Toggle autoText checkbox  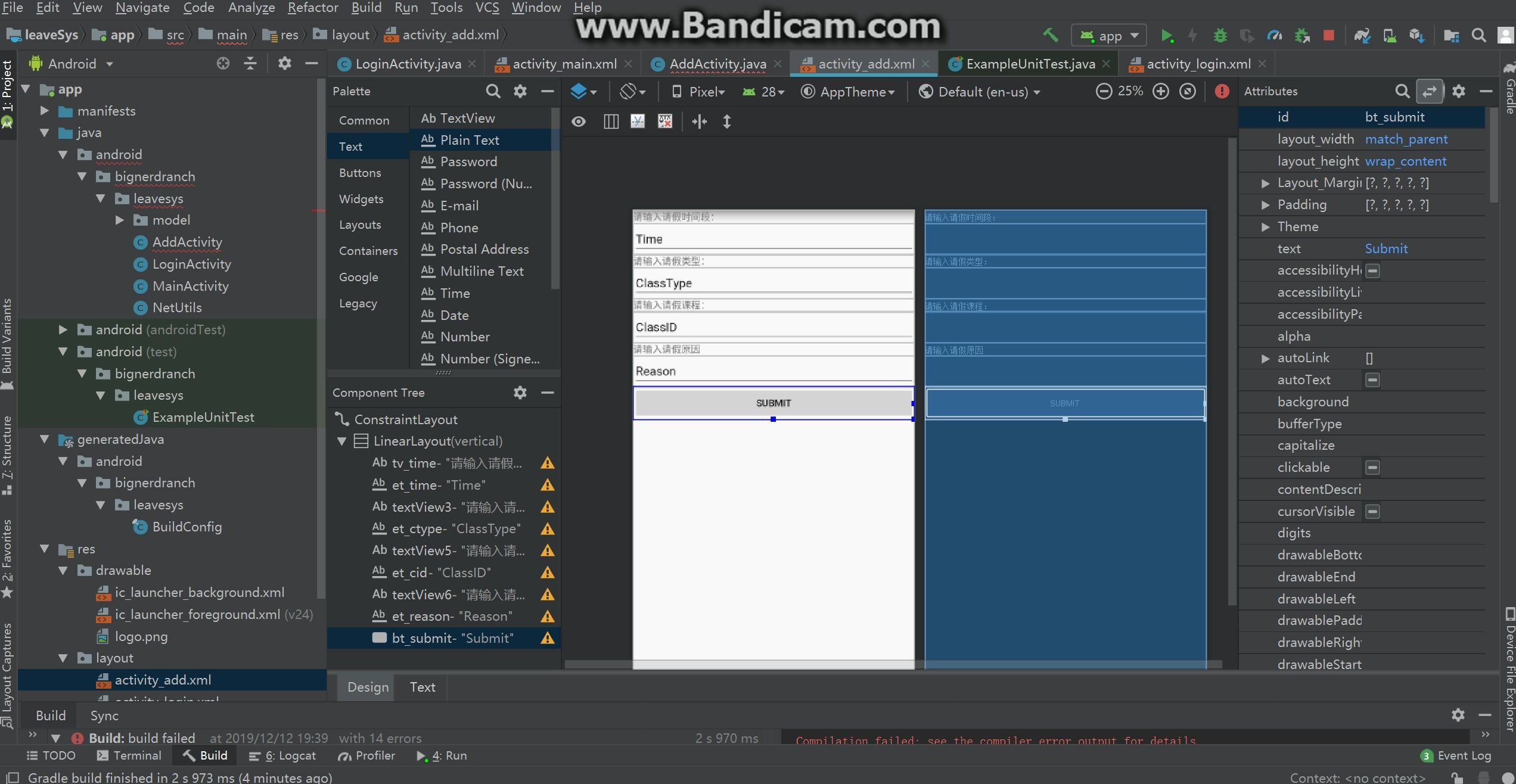(1372, 380)
